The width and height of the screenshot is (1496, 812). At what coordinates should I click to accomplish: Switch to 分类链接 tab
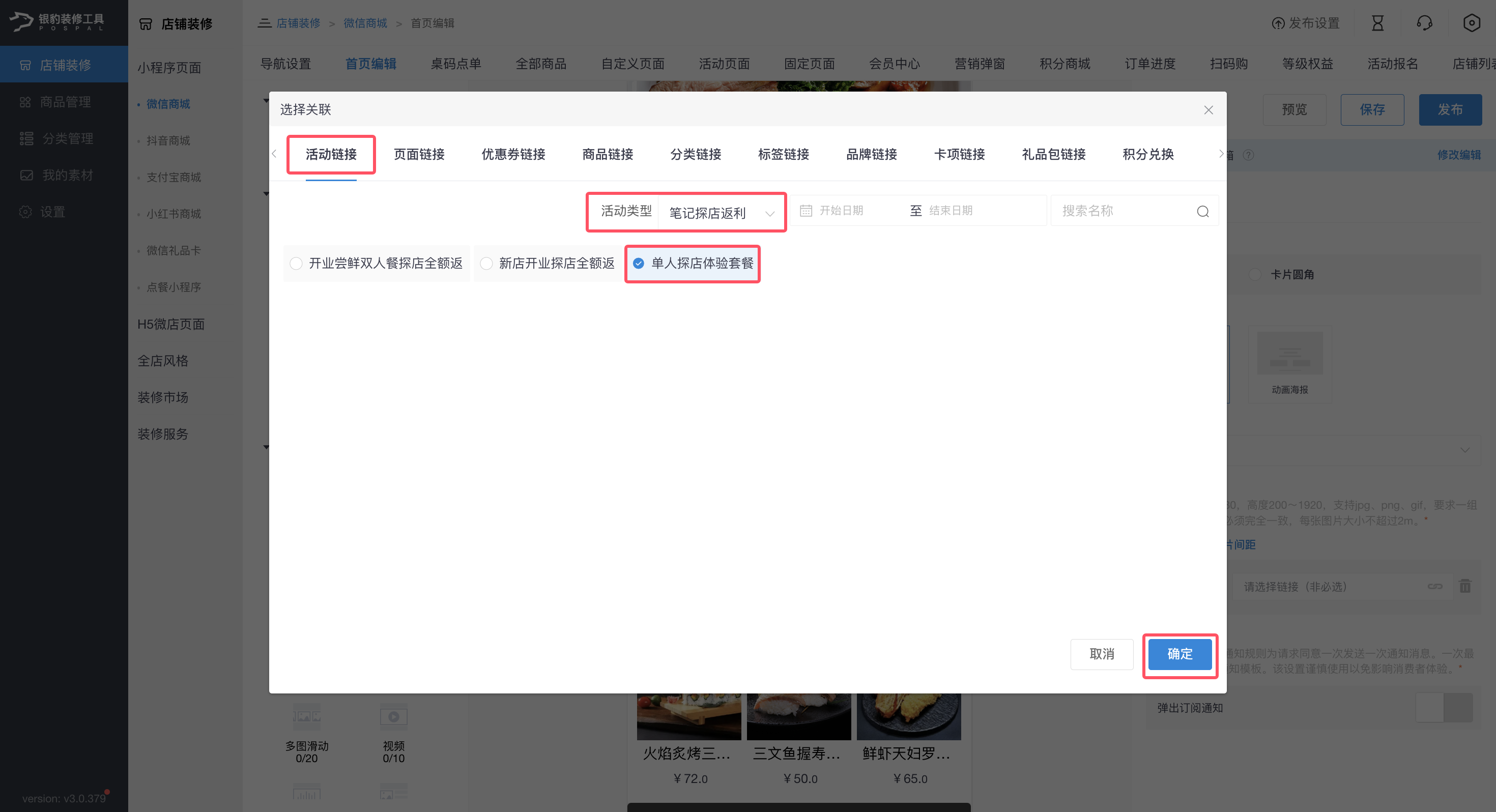point(695,154)
